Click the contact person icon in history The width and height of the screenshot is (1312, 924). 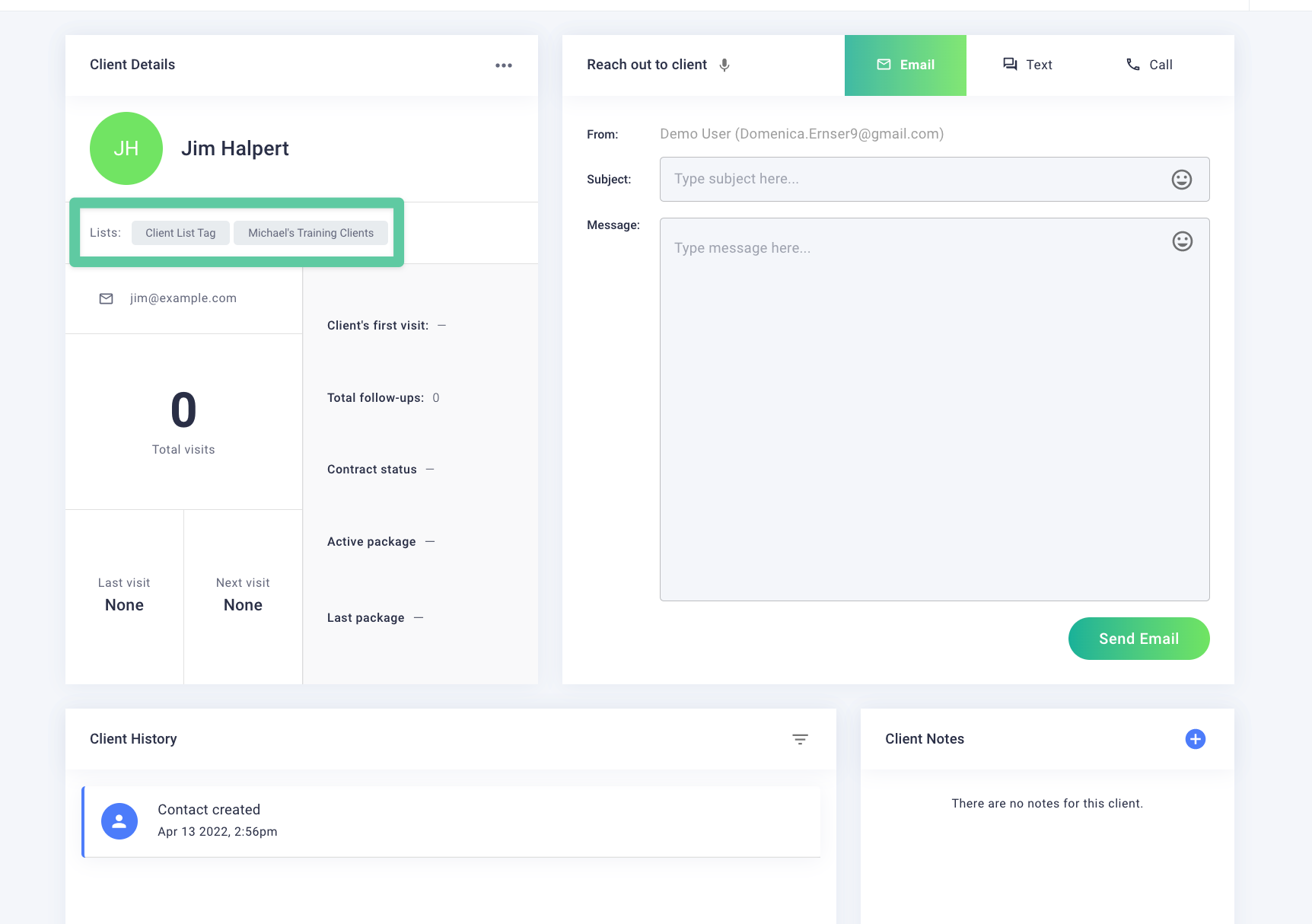(x=119, y=821)
